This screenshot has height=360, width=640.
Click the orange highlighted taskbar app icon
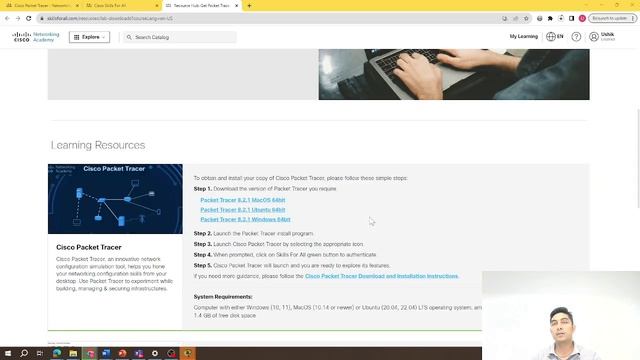point(188,353)
